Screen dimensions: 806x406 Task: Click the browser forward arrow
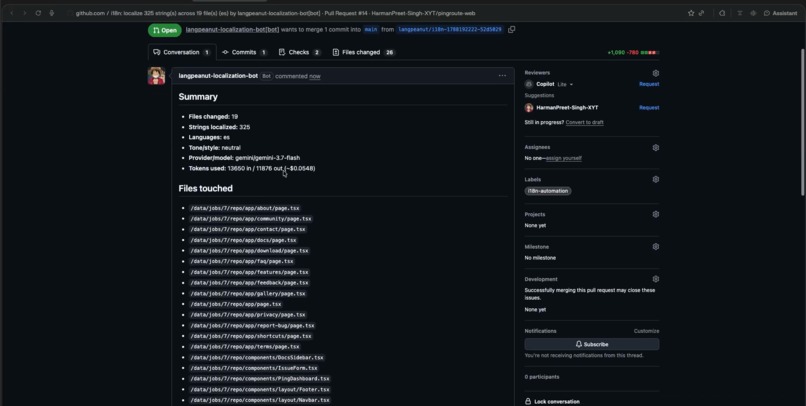point(24,13)
